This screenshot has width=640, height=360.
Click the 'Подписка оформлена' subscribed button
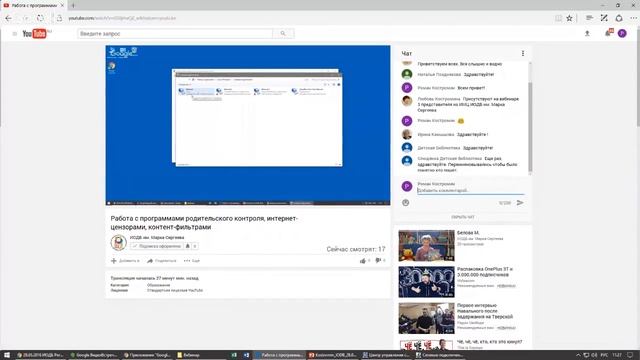157,246
